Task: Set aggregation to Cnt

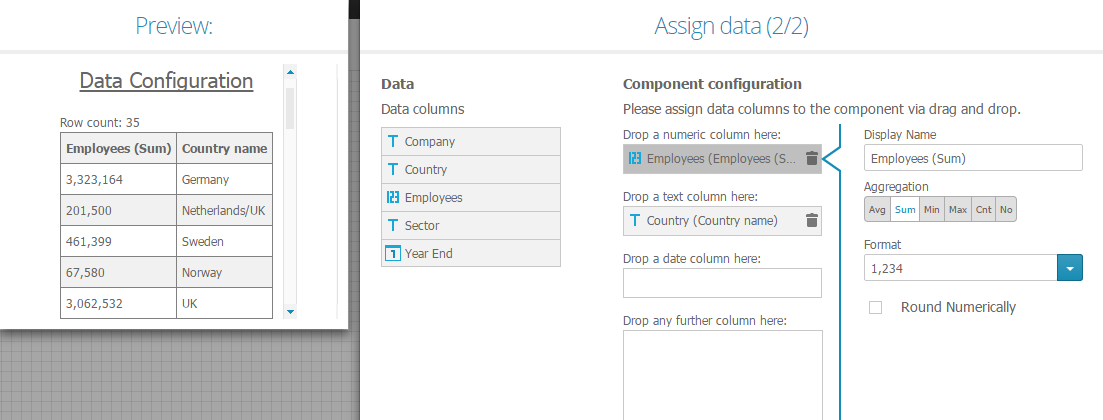Action: (x=983, y=210)
